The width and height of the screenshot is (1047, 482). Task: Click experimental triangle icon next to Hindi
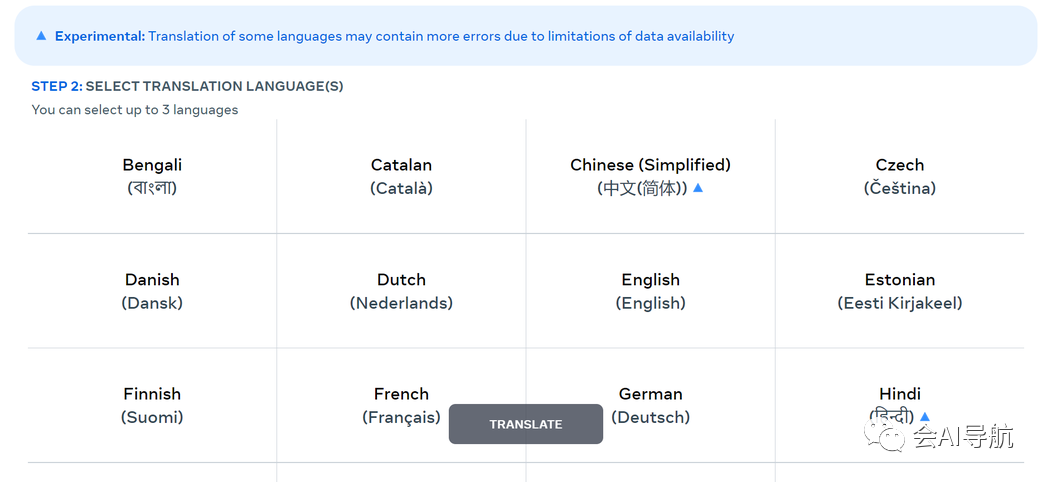coord(924,416)
